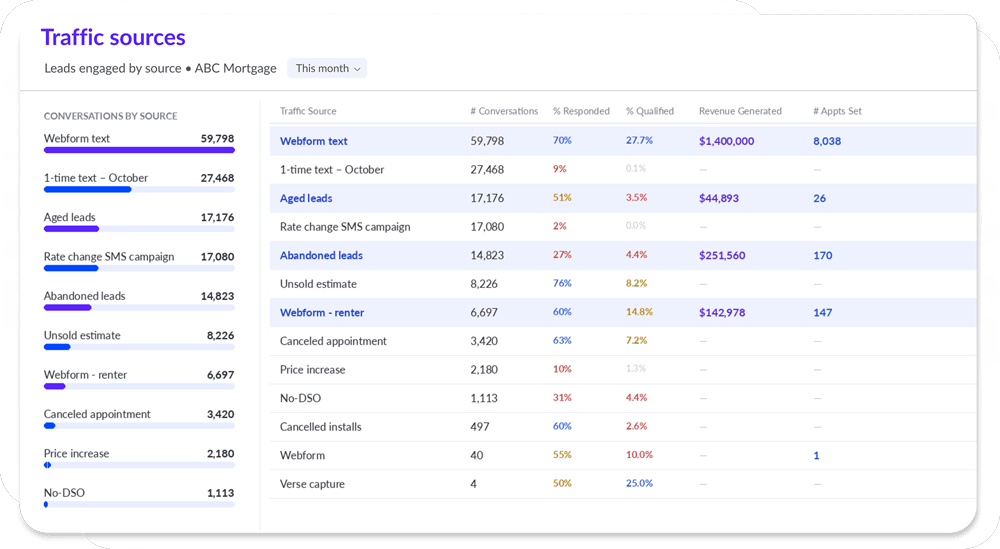Screen dimensions: 1000x549
Task: Select 1-time text – October table row name
Action: click(332, 170)
